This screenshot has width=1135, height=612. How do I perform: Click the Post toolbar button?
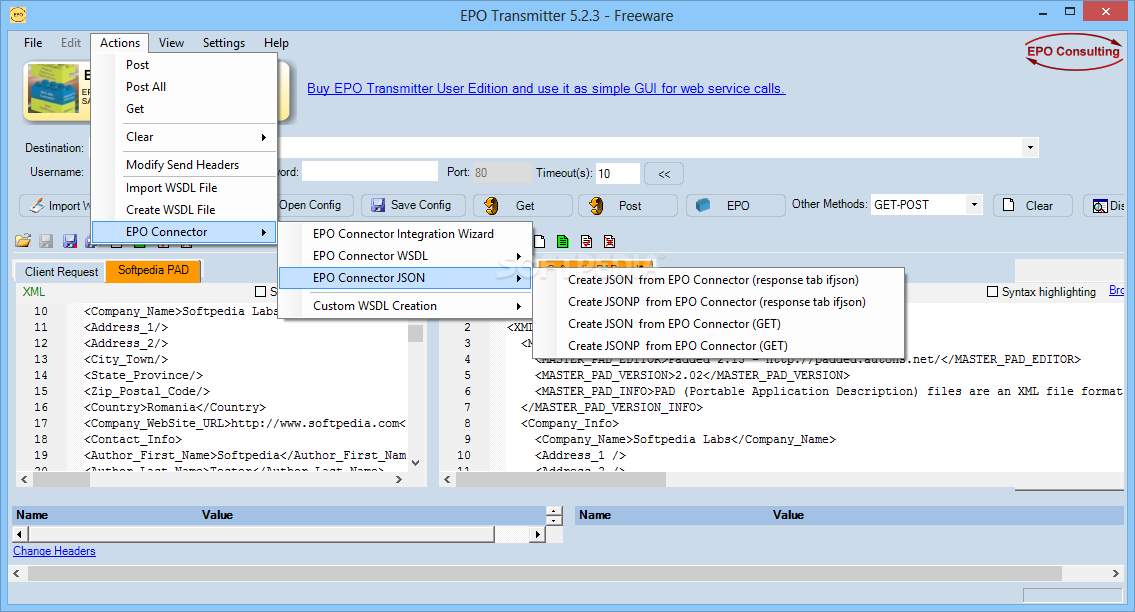[628, 206]
